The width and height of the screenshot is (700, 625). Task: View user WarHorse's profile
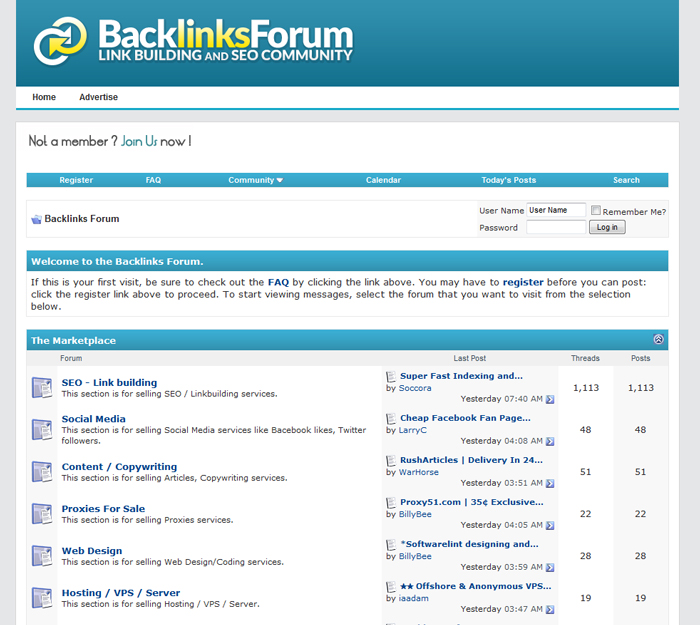pos(418,472)
